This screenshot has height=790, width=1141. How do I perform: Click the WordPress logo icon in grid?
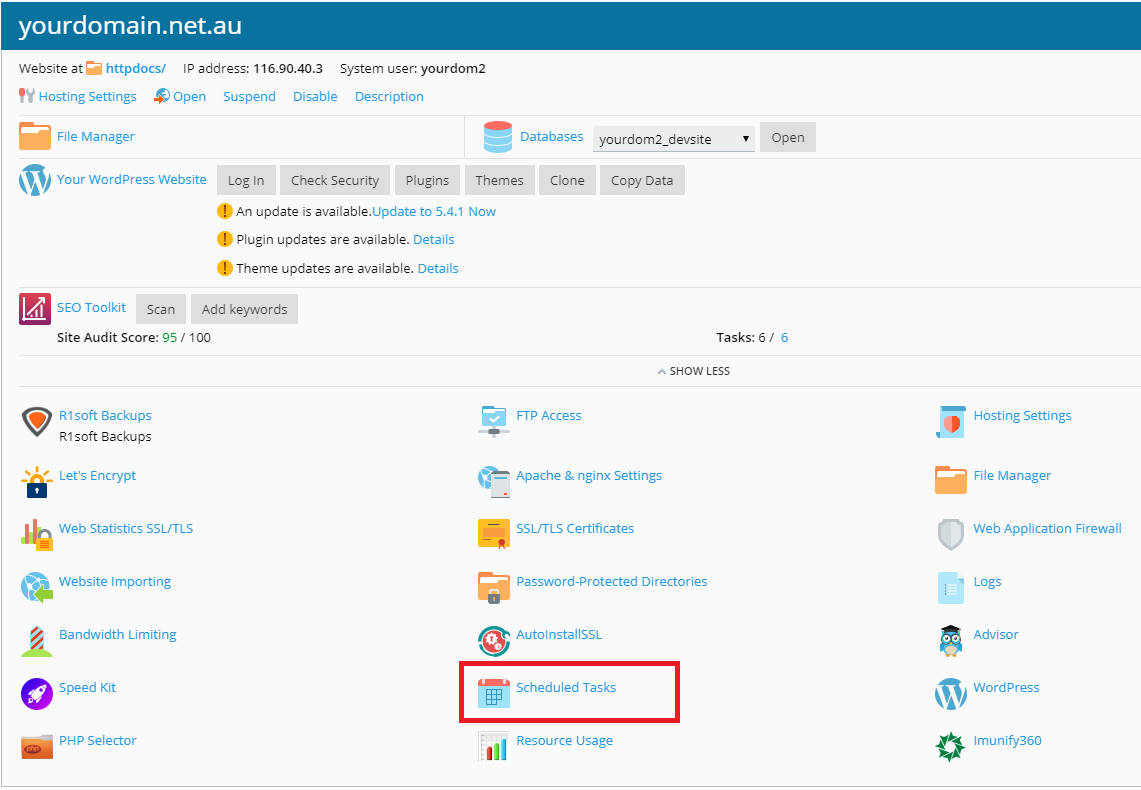(950, 694)
